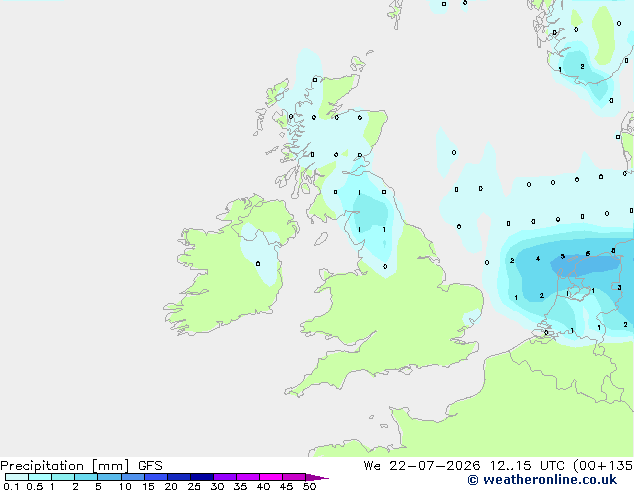Image resolution: width=634 pixels, height=490 pixels.
Task: Click the rainfall value 3 on the map
Action: [619, 287]
